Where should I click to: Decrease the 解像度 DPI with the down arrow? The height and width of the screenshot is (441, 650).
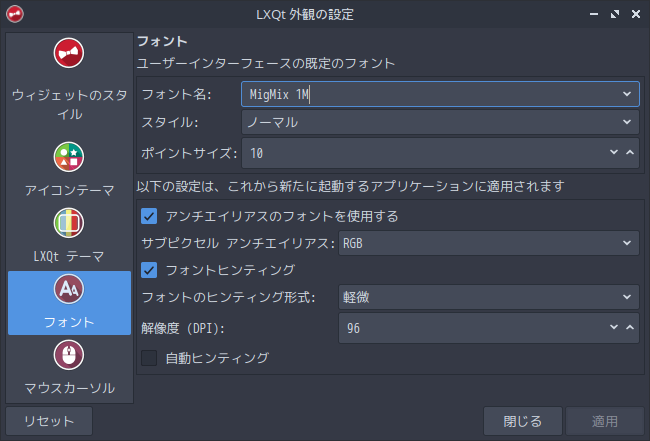click(x=614, y=327)
